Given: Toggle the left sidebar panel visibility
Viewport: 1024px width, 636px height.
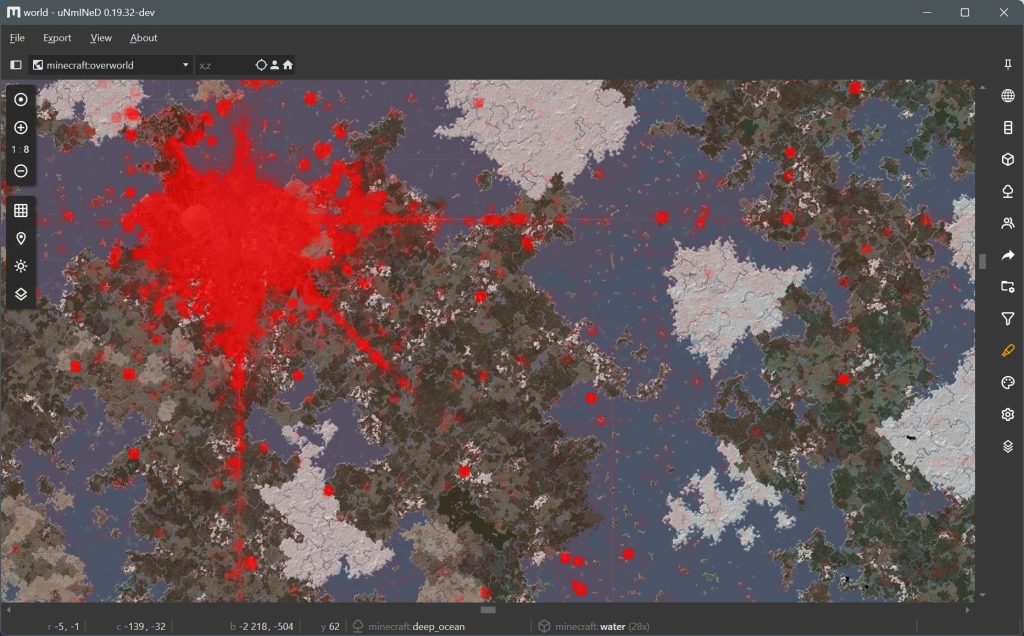Looking at the screenshot, I should (14, 64).
